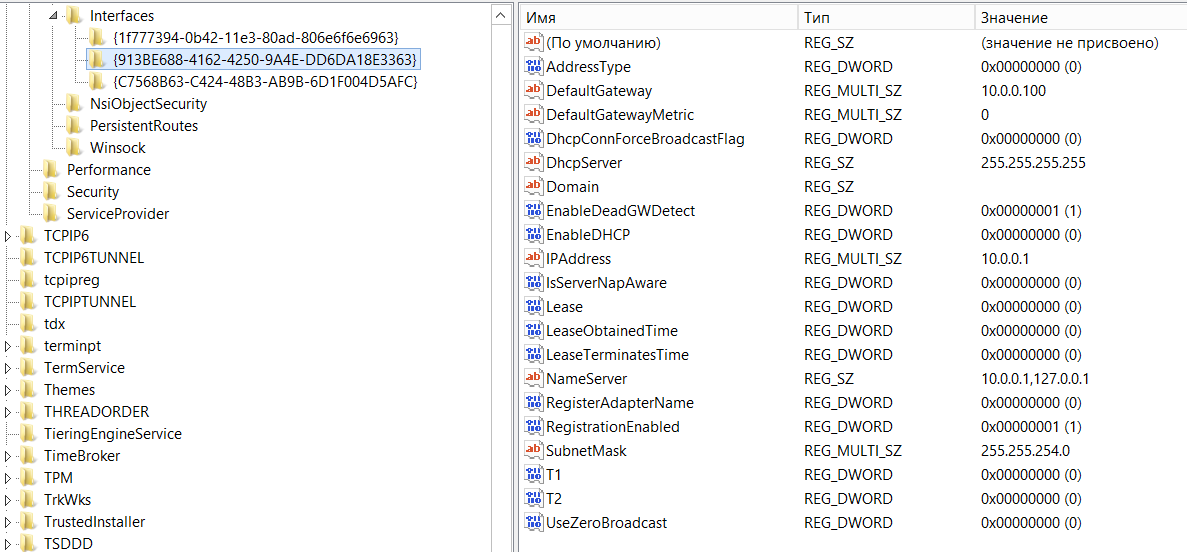Click the string icon beside DefaultGateway
1187x552 pixels.
[x=533, y=91]
